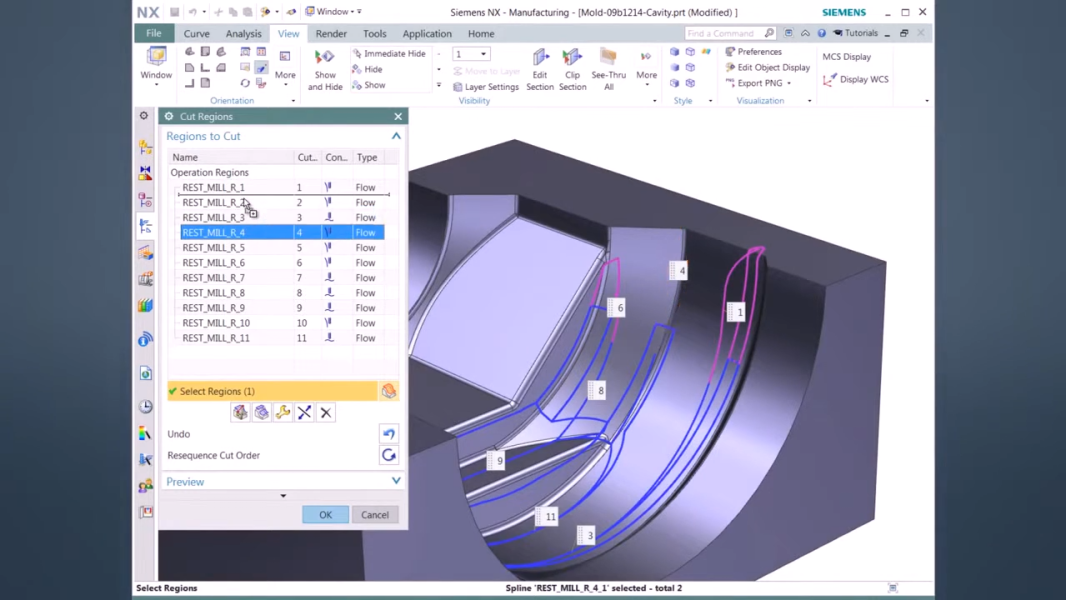
Task: Switch to the Application tab
Action: (427, 33)
